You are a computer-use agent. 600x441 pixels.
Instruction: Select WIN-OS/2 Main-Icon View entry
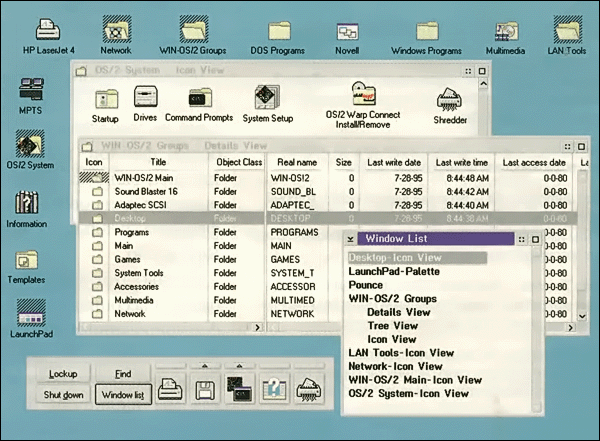415,380
